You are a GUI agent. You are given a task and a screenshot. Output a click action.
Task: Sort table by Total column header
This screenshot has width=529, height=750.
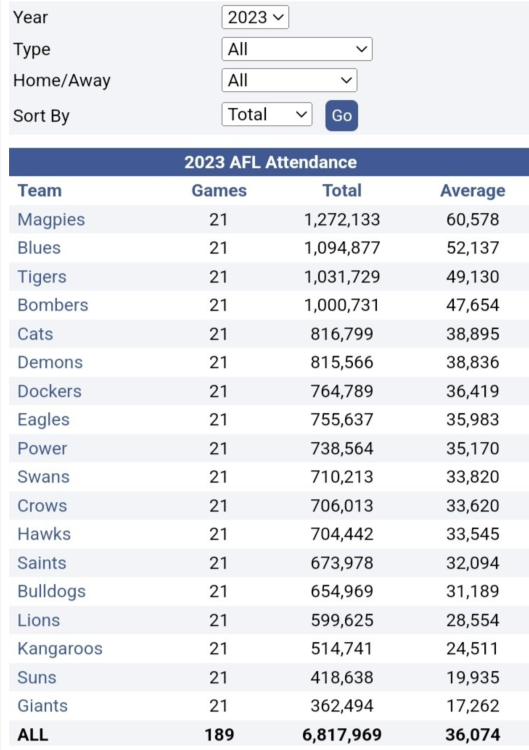point(342,191)
